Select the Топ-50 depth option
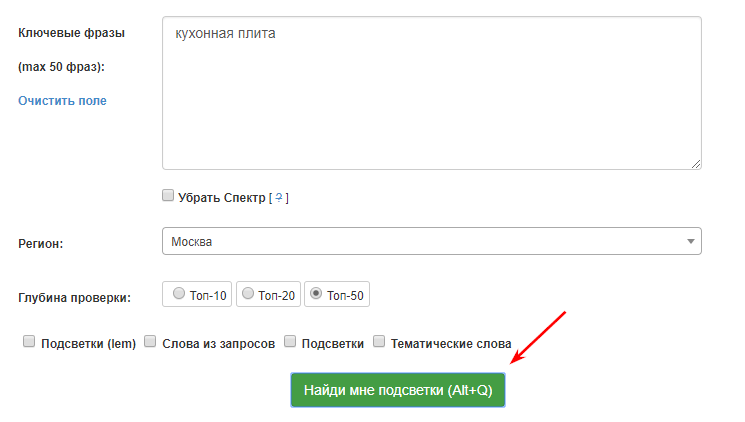Image resolution: width=745 pixels, height=422 pixels. (316, 294)
